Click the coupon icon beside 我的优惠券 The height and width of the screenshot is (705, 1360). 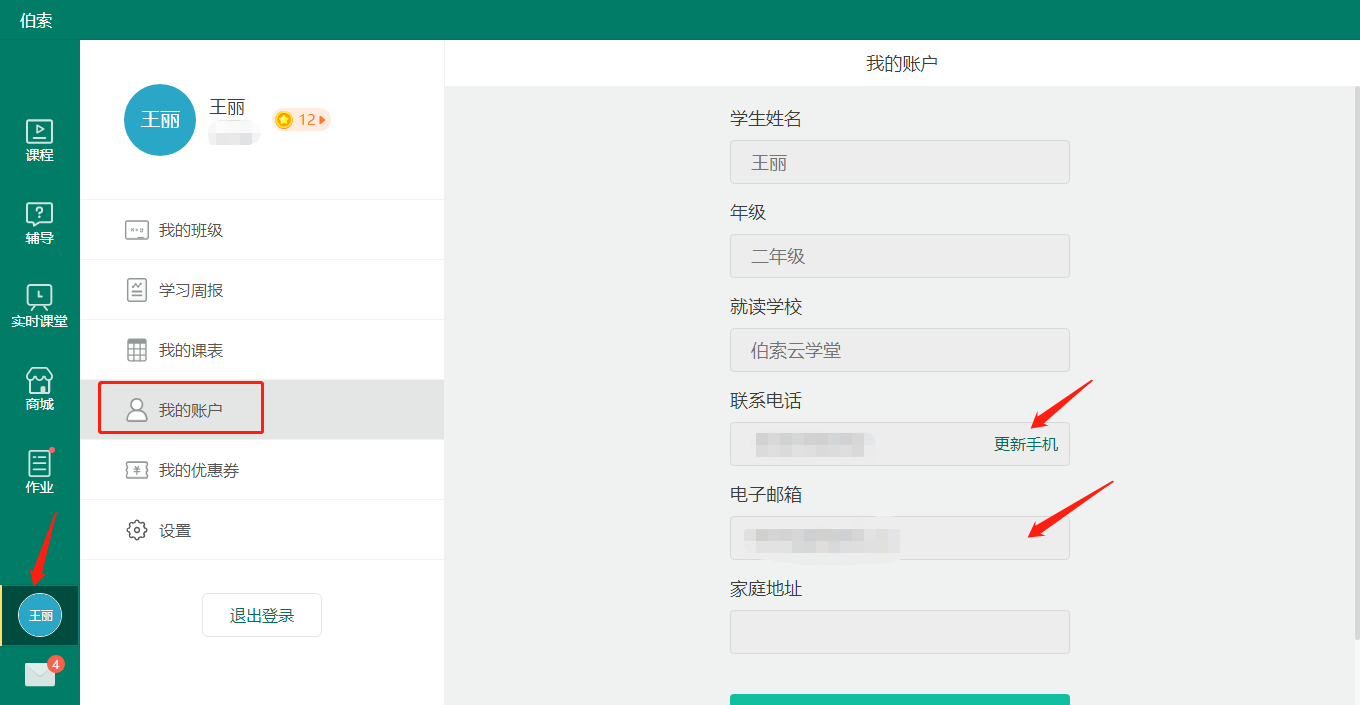pyautogui.click(x=136, y=469)
